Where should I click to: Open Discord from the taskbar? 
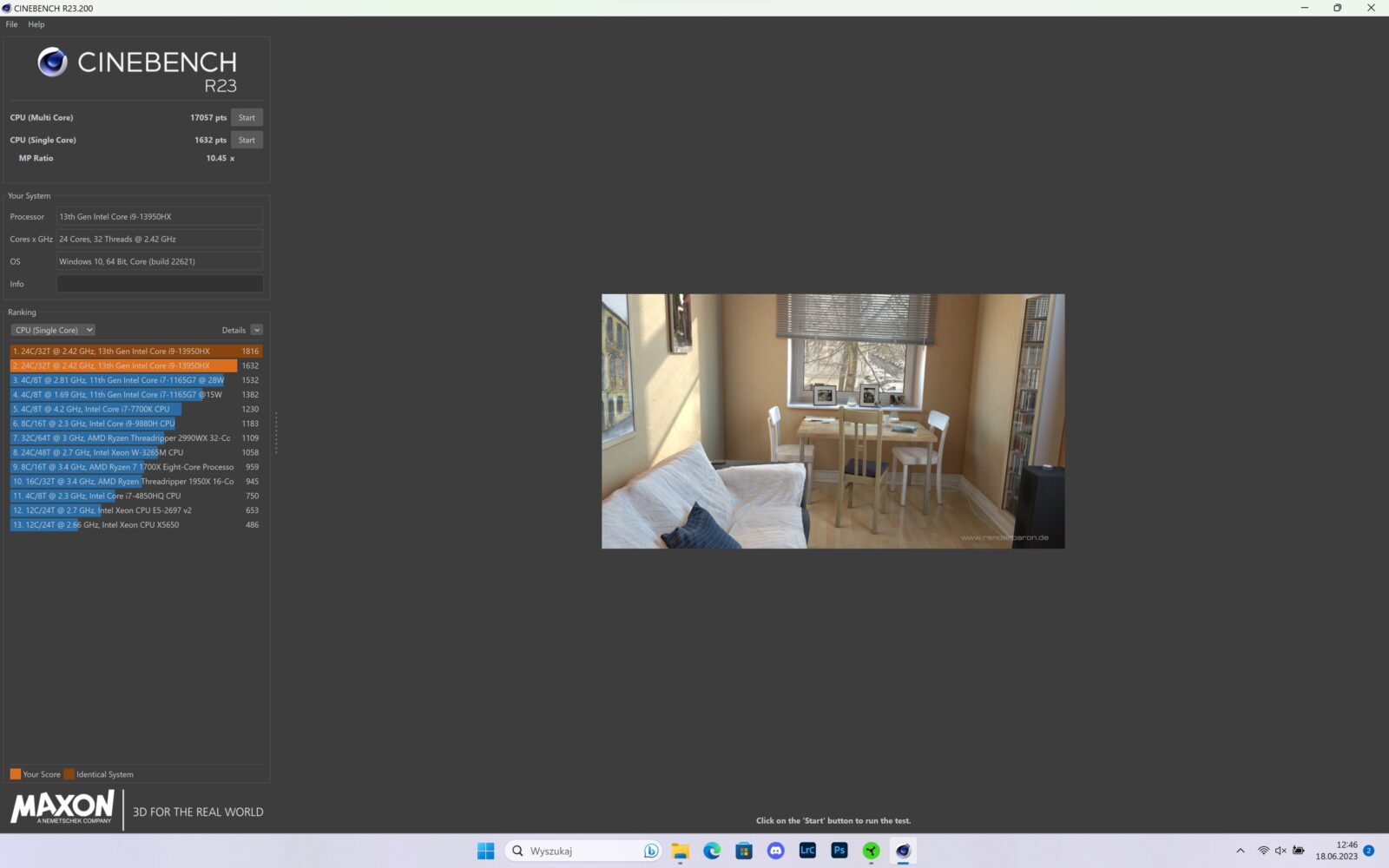pos(775,851)
